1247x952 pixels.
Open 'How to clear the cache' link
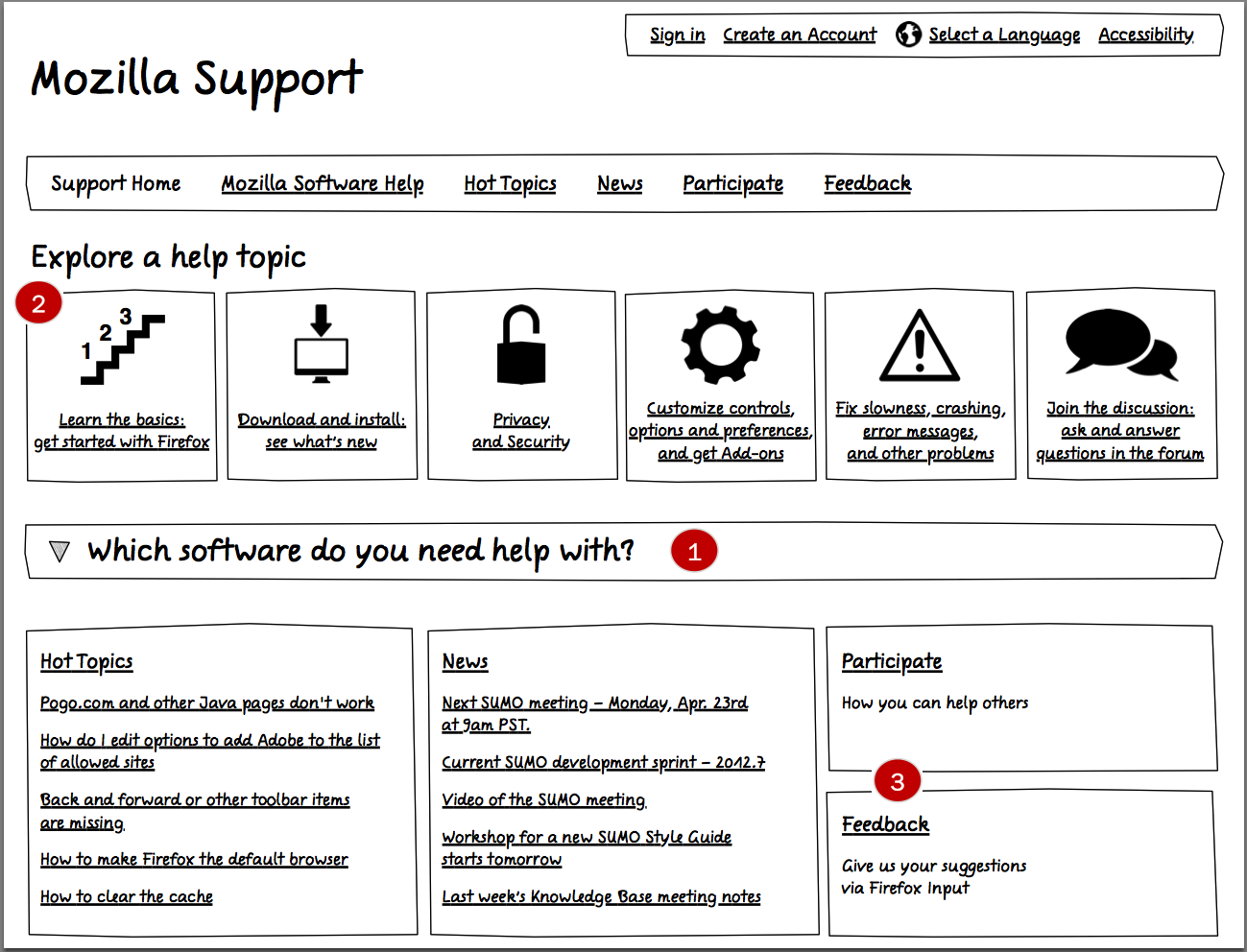pyautogui.click(x=127, y=897)
